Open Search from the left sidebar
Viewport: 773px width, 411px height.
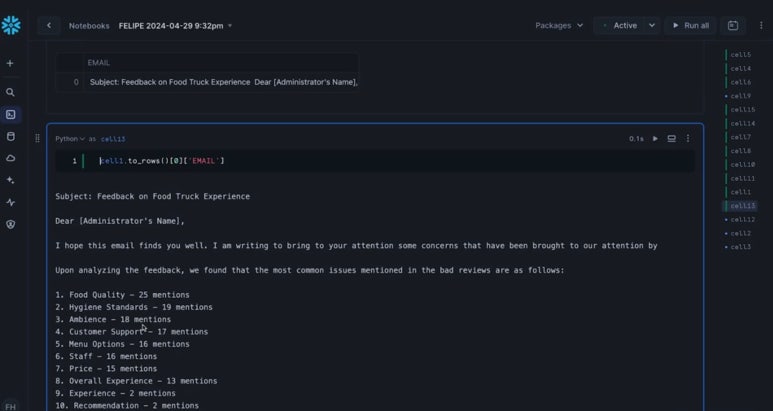click(11, 92)
